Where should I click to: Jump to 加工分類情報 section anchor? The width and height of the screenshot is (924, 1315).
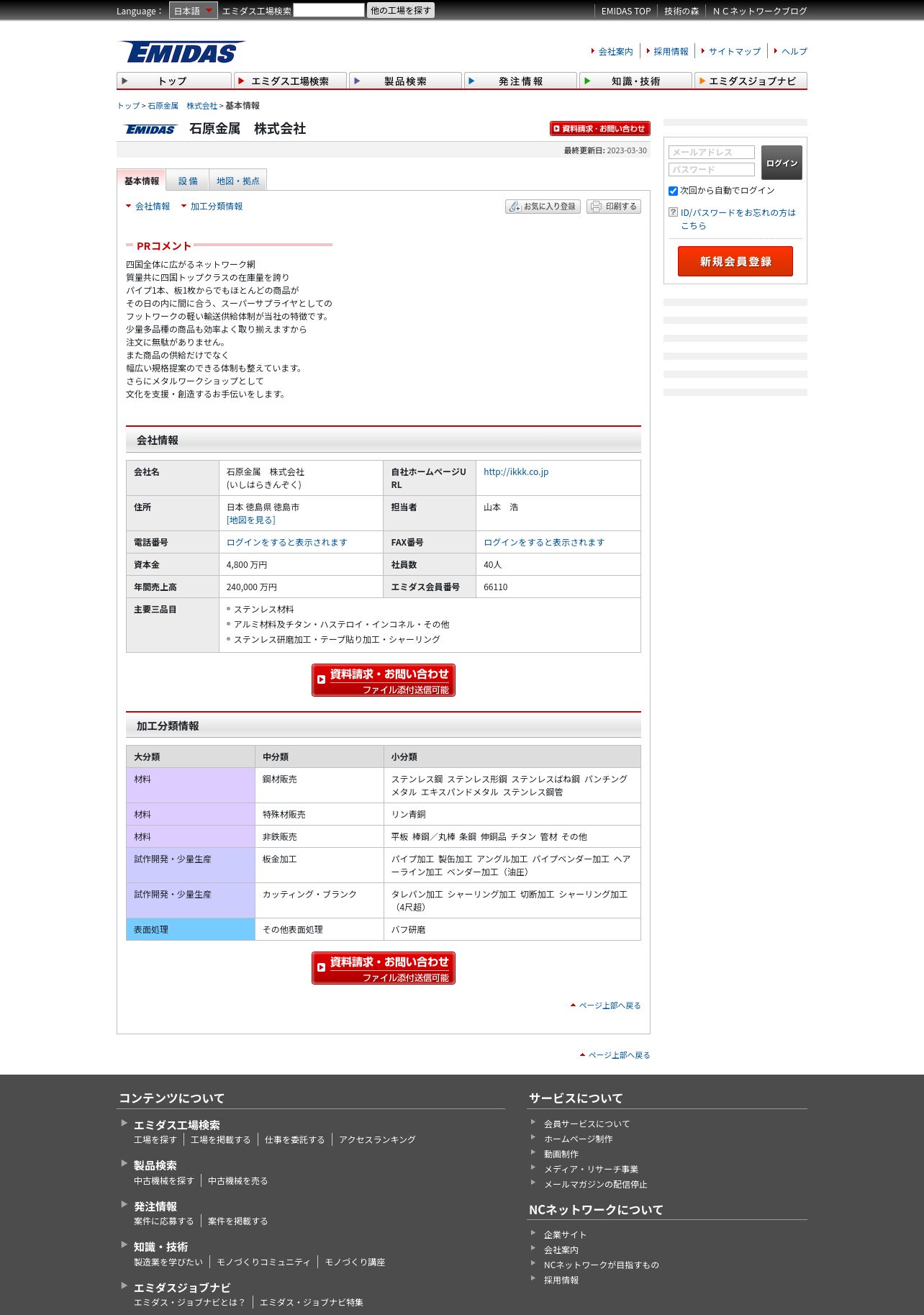[x=217, y=207]
